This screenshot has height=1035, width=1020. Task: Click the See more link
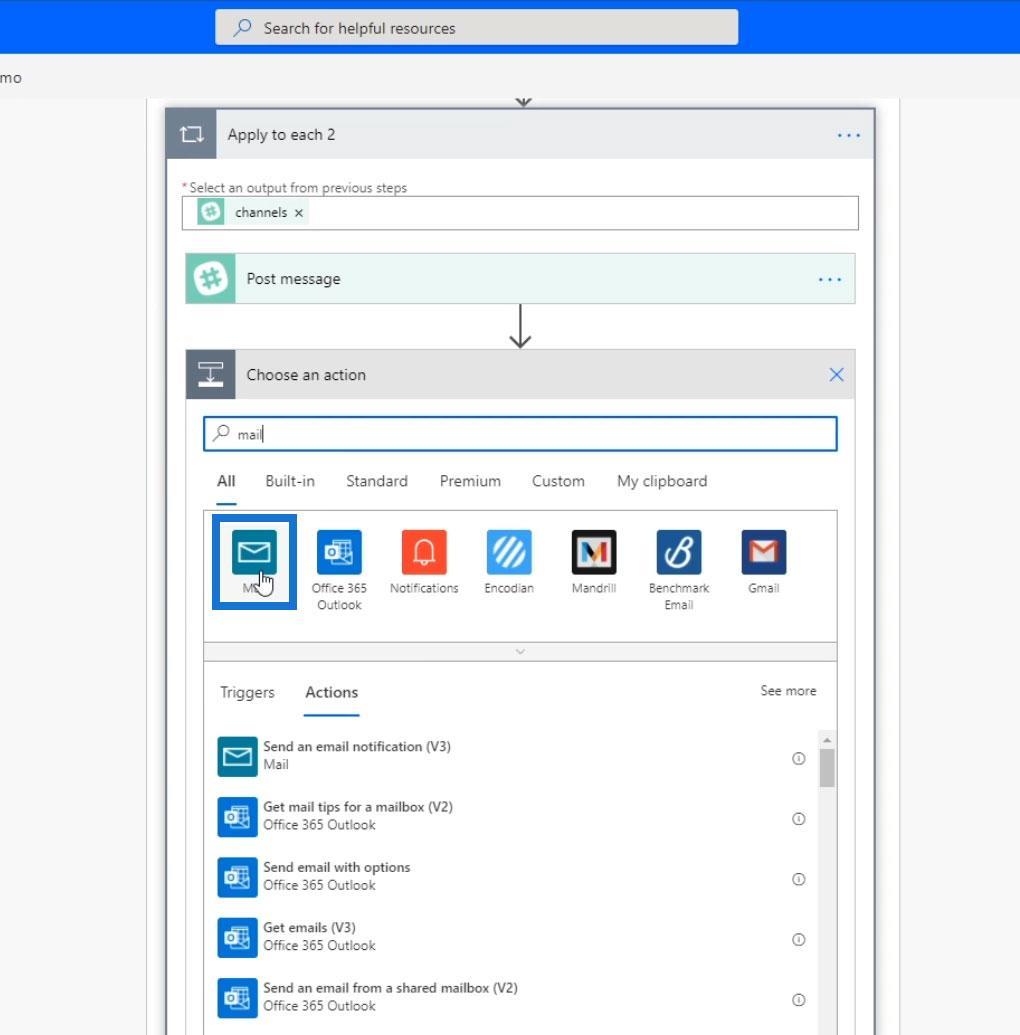(x=788, y=690)
